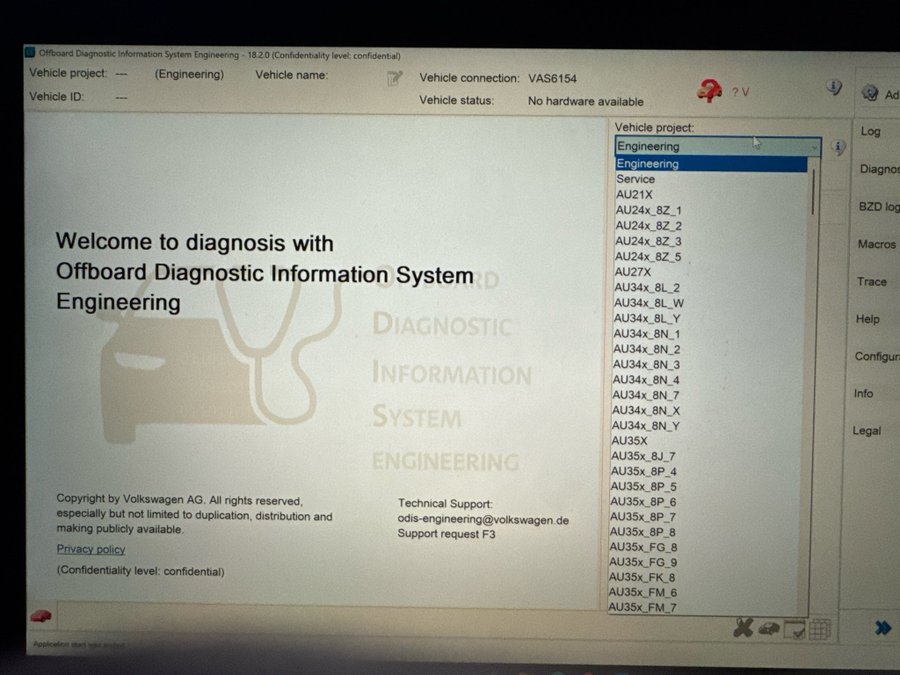Viewport: 900px width, 675px height.
Task: Click the red car question-mark status icon
Action: pos(710,91)
